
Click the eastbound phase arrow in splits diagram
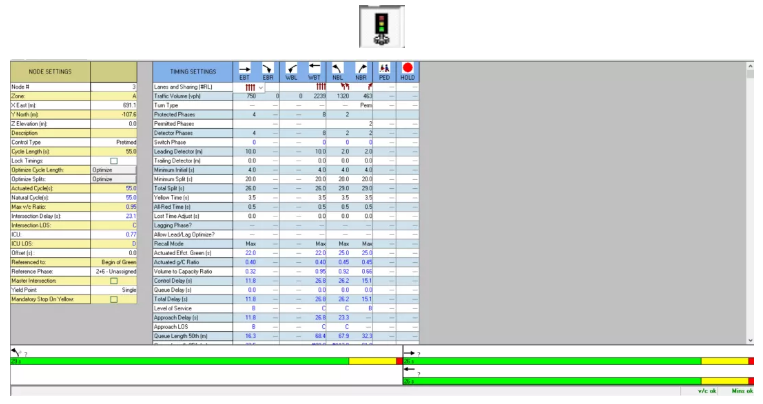coord(409,353)
